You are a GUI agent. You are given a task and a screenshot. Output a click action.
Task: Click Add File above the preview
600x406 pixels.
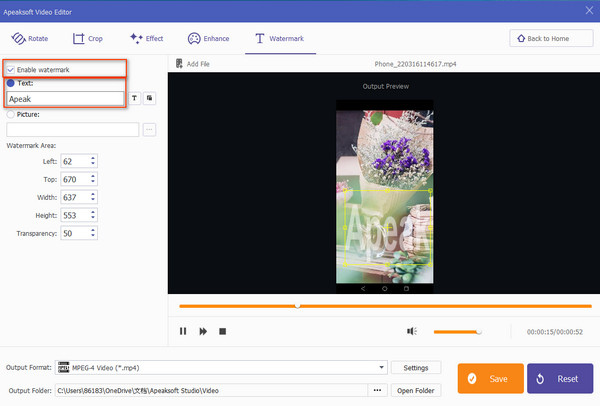tap(192, 64)
